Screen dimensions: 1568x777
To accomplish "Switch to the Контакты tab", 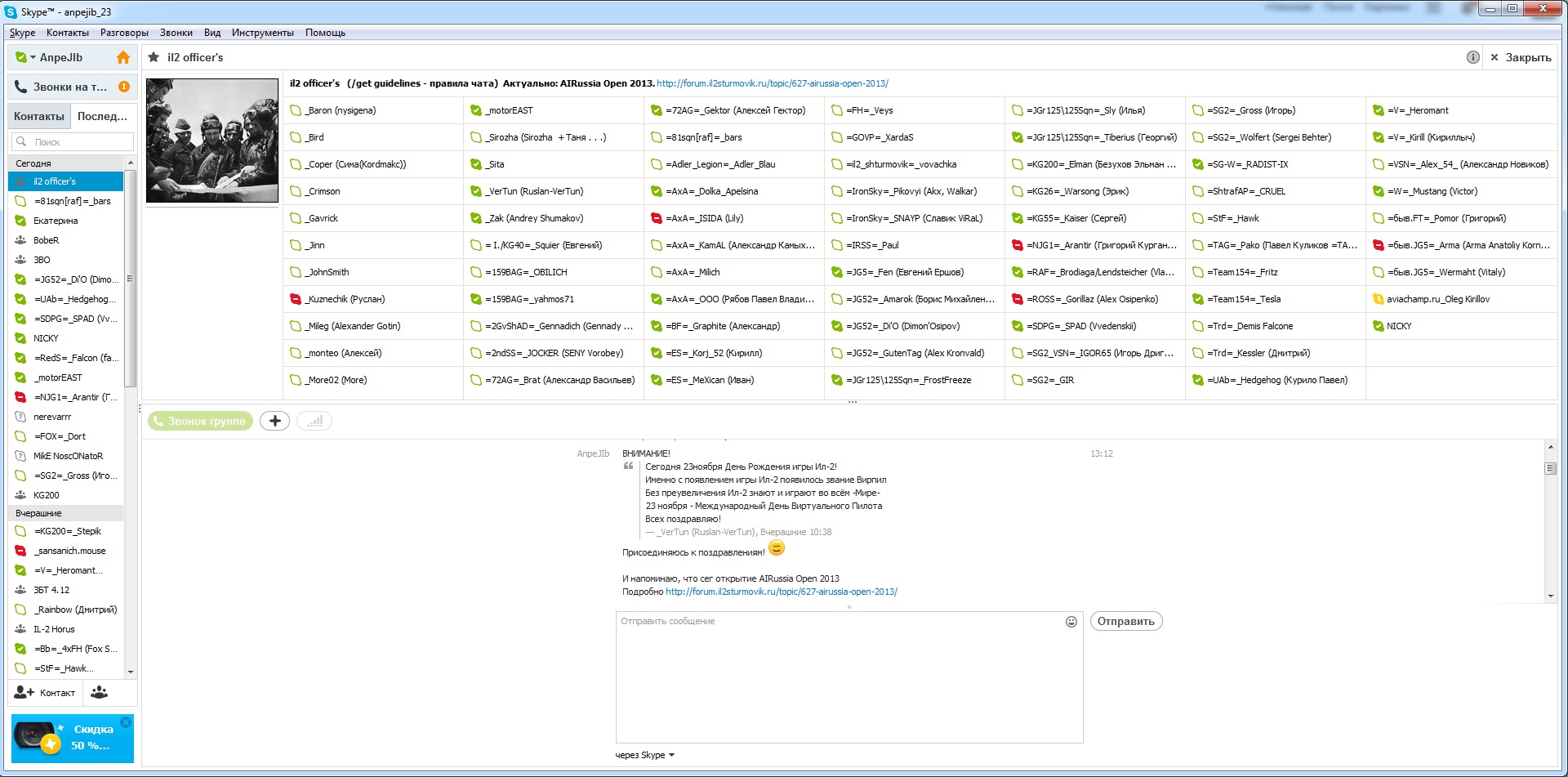I will point(39,116).
